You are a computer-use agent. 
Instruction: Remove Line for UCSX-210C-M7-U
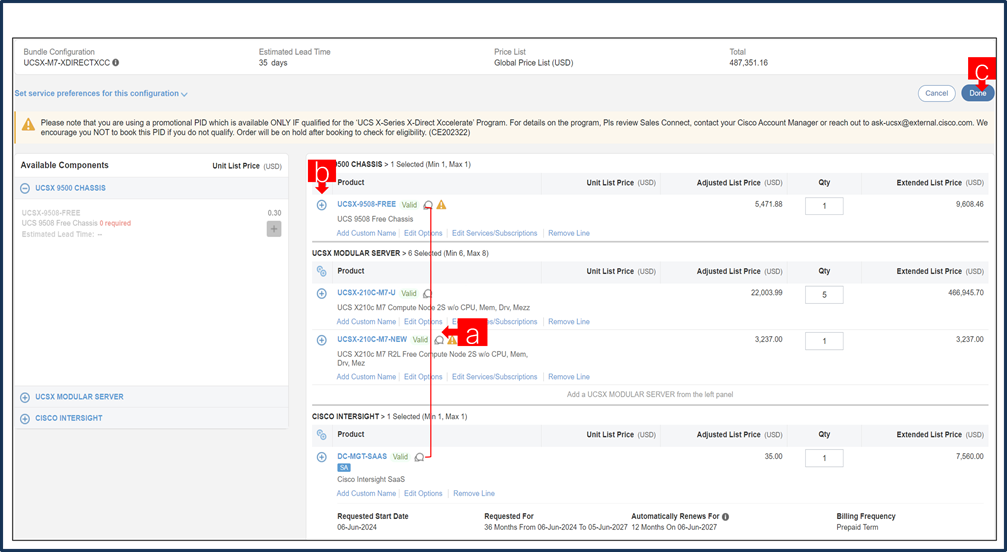click(569, 322)
